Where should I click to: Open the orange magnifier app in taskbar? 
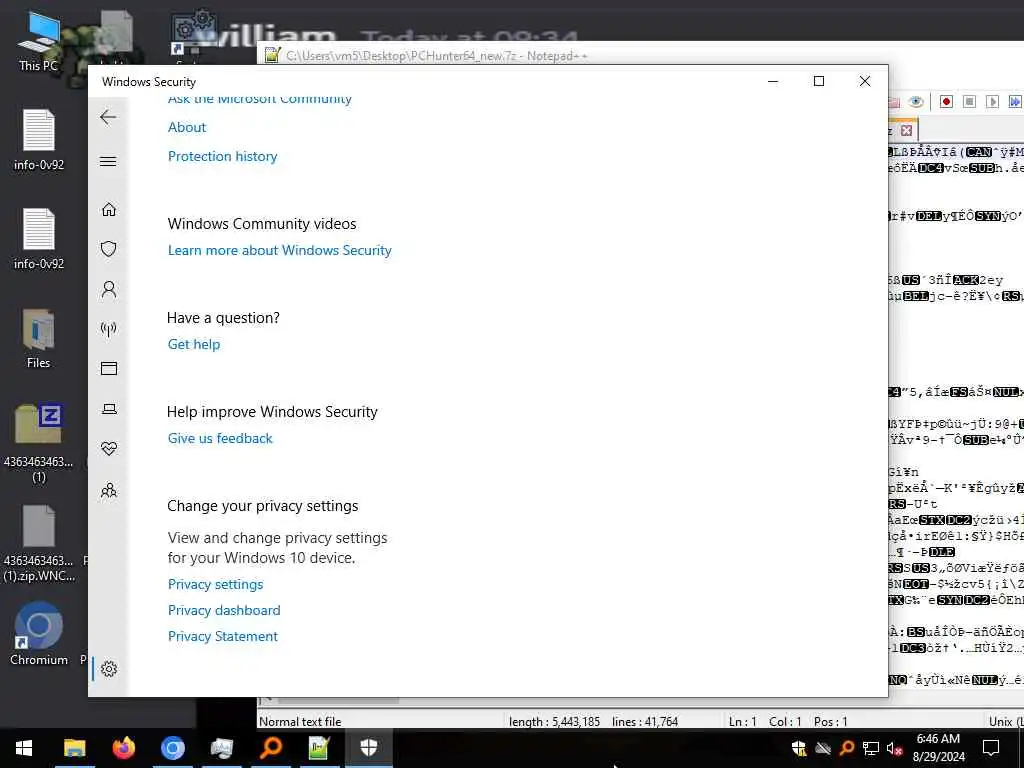270,748
